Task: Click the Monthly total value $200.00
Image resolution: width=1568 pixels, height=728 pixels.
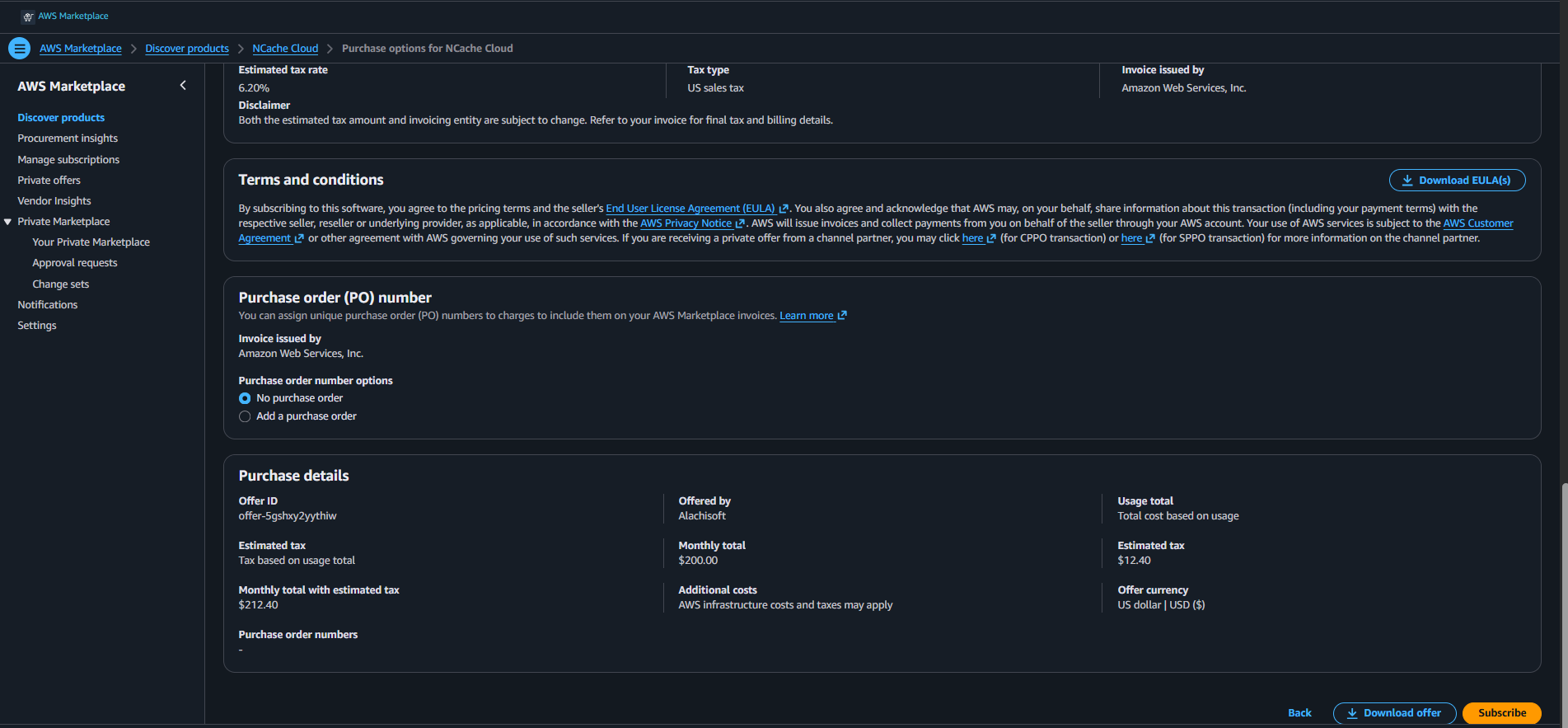Action: (x=698, y=561)
